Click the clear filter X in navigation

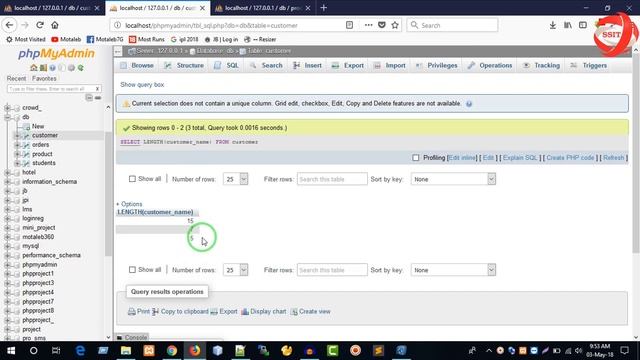[x=97, y=89]
